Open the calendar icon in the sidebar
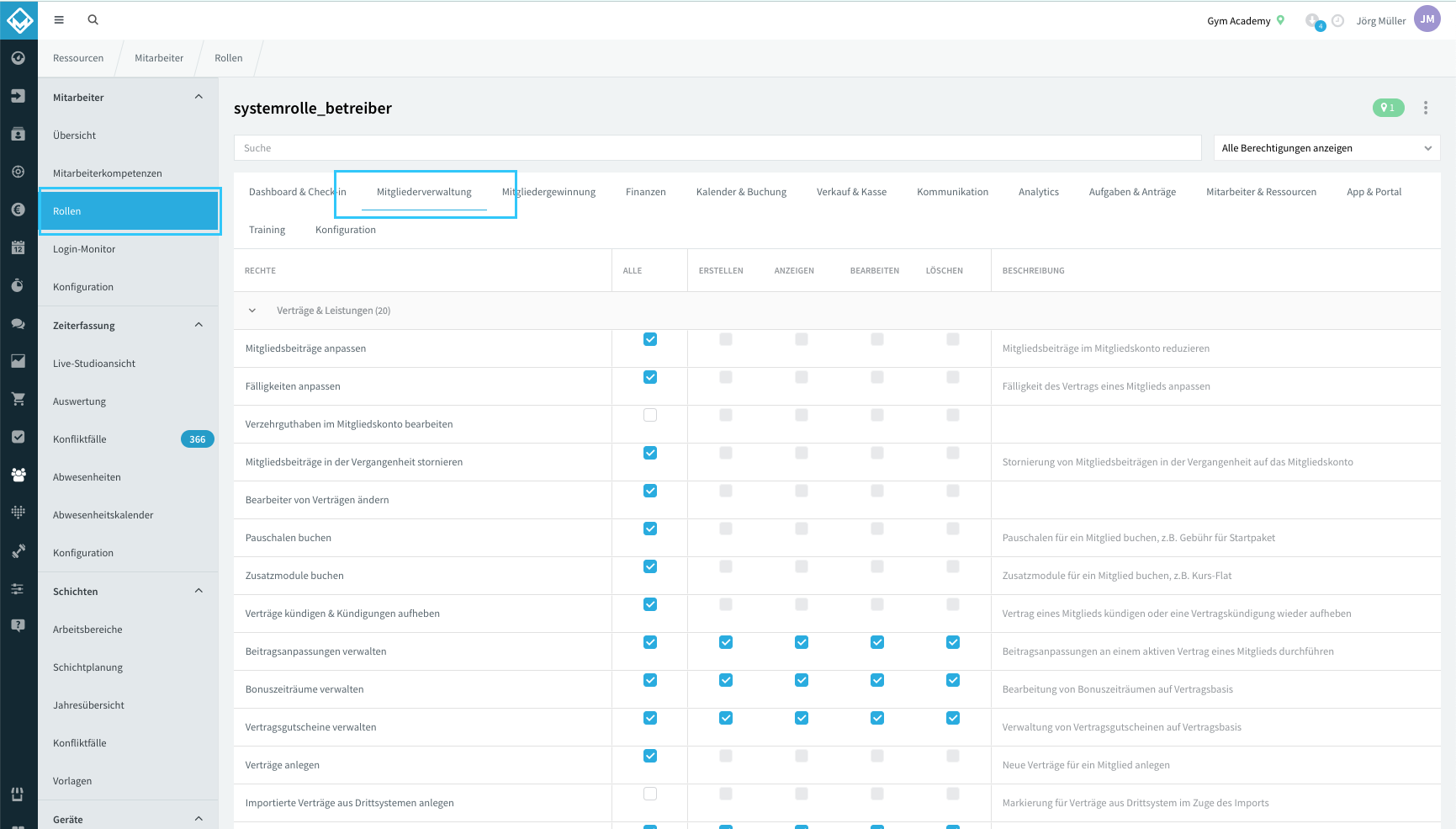Screen dimensions: 1456x829 19,247
